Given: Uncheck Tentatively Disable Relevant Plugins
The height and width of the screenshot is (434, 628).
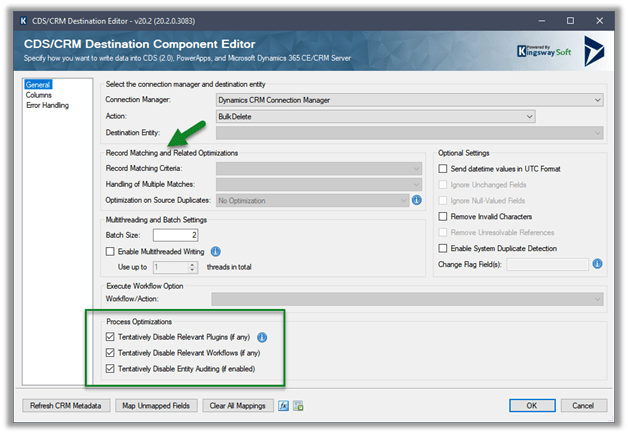Looking at the screenshot, I should pyautogui.click(x=111, y=337).
